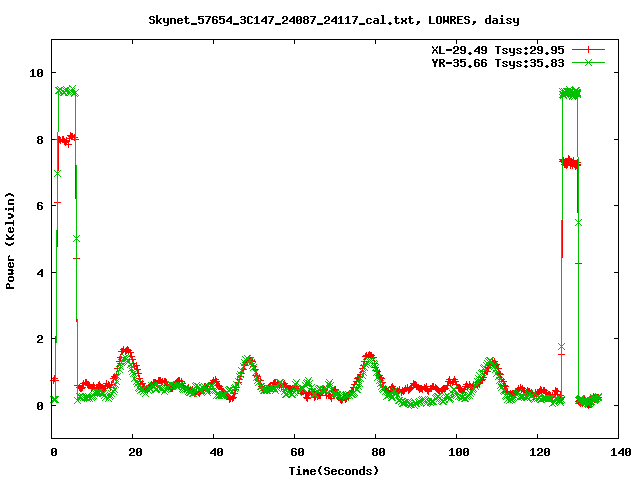Click the signal peak near 48 seconds

(248, 360)
